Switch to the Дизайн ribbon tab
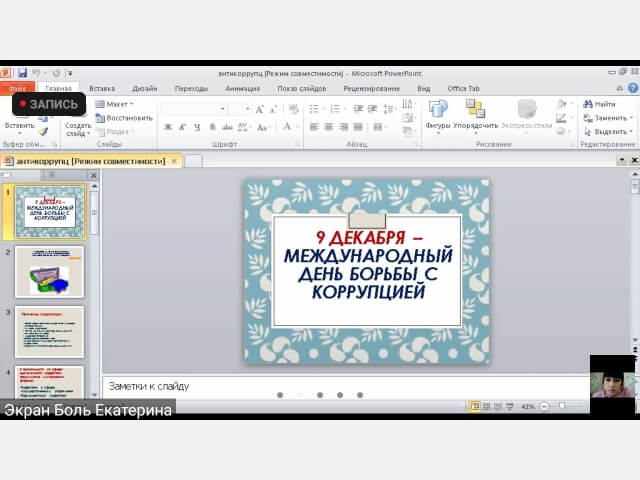Screen dimensions: 640x480 (x=144, y=88)
